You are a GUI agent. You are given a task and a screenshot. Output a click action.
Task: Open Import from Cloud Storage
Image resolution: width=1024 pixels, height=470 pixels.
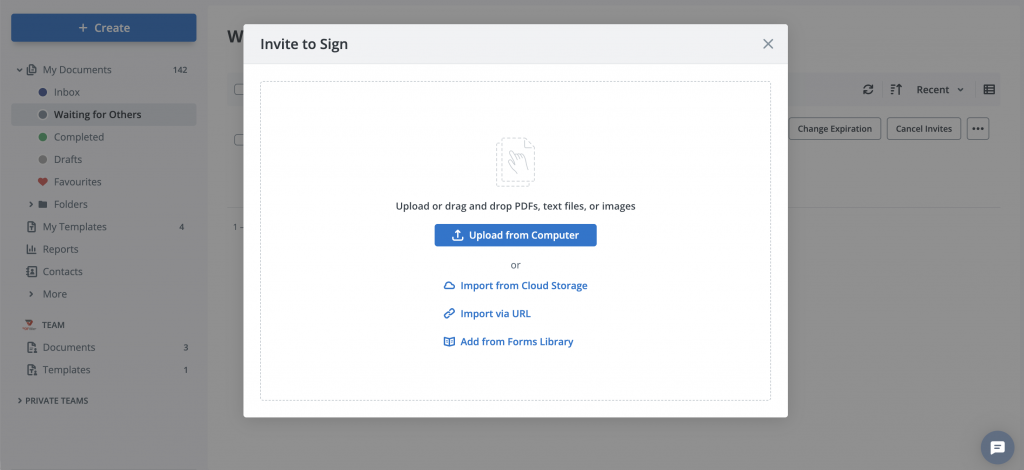(515, 286)
